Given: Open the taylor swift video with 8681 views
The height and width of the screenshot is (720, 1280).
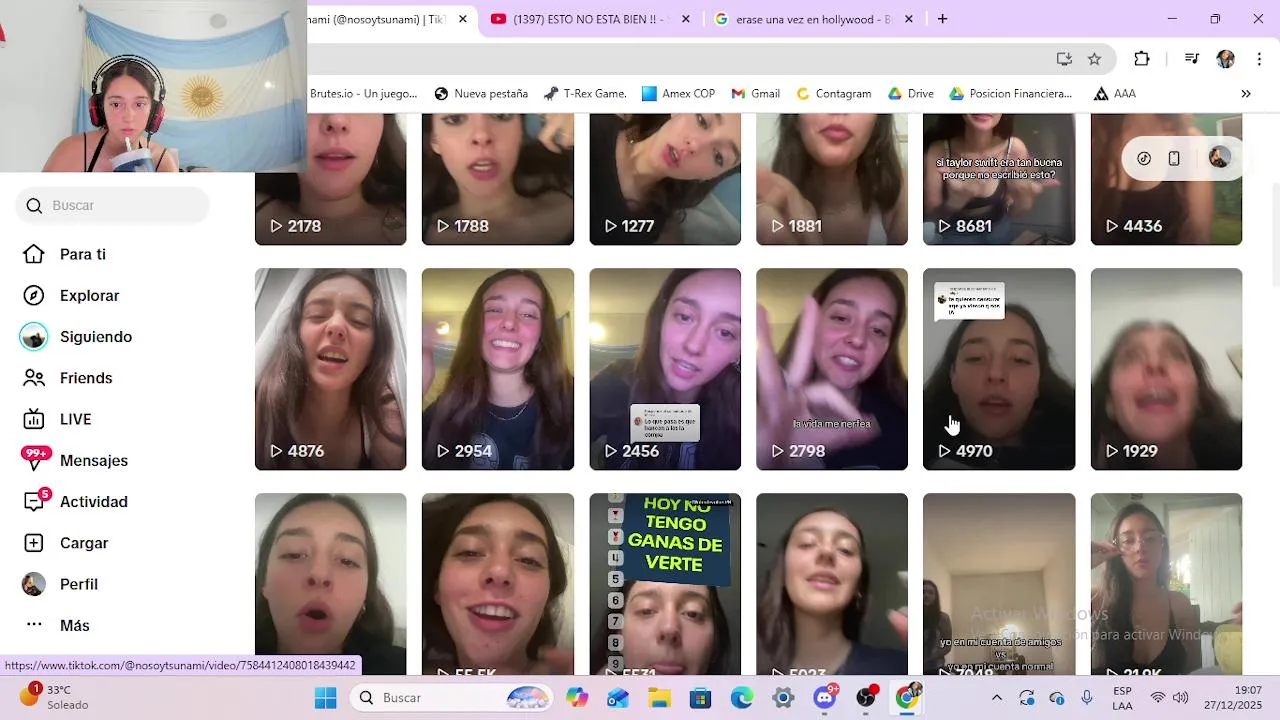Looking at the screenshot, I should click(x=999, y=179).
